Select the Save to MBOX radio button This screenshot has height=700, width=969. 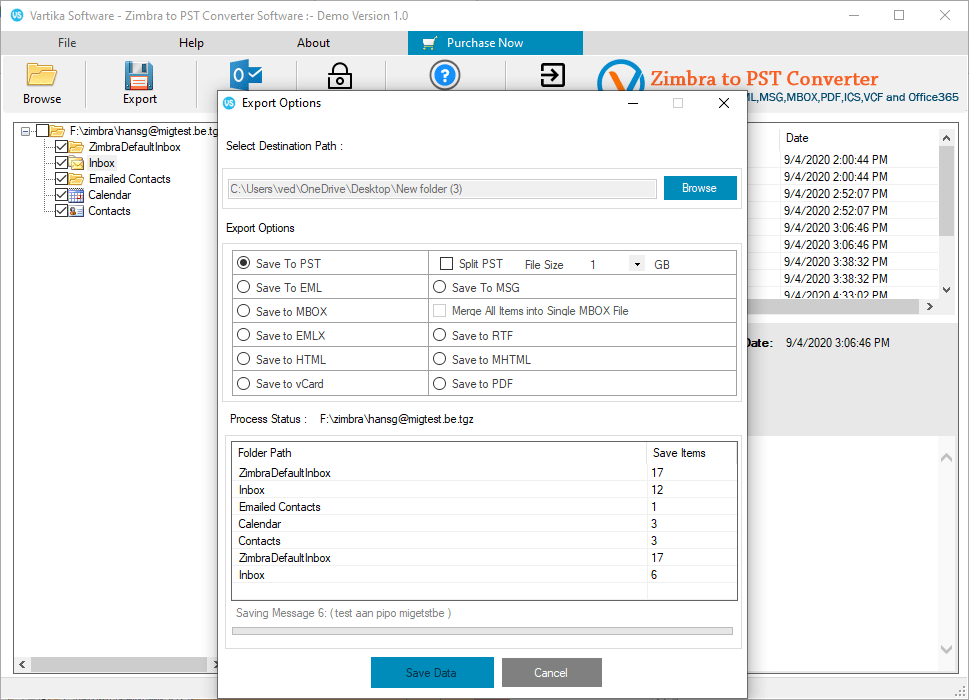tap(243, 311)
